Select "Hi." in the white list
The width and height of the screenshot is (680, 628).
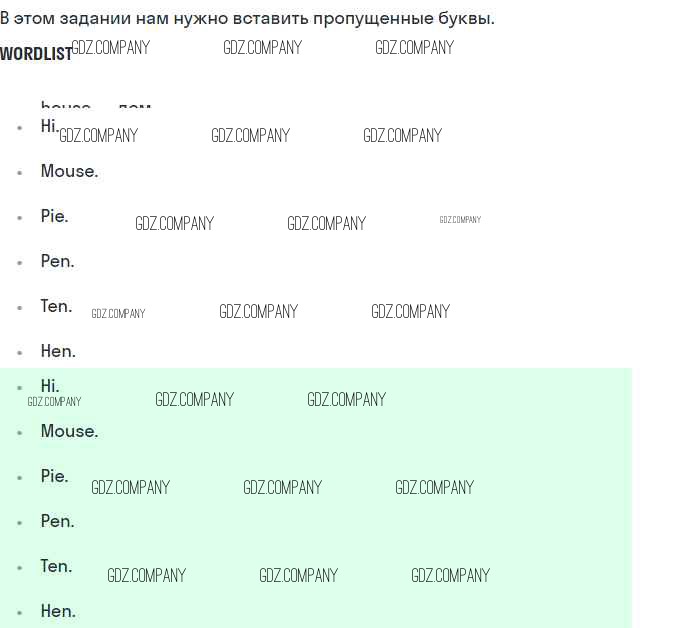click(49, 126)
